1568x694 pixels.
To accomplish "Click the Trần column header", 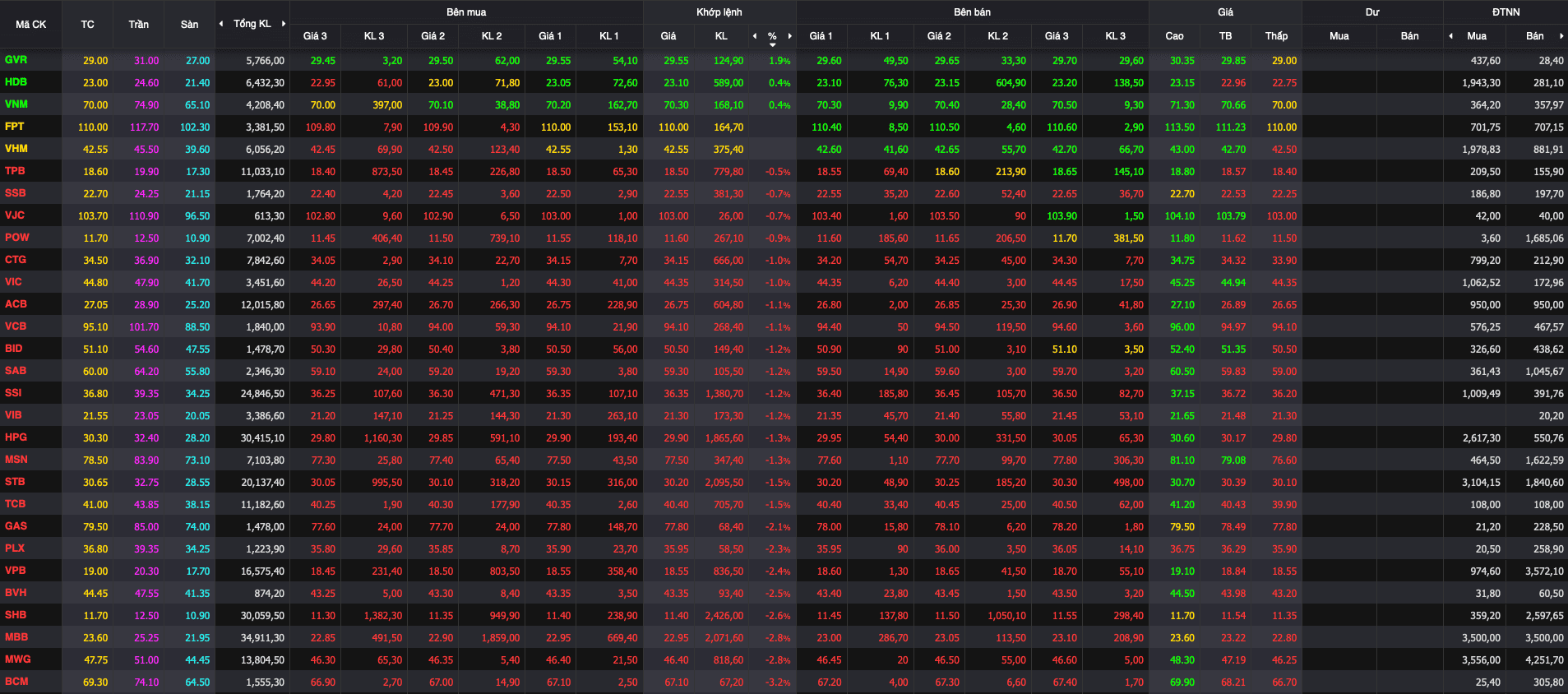I will (x=139, y=25).
